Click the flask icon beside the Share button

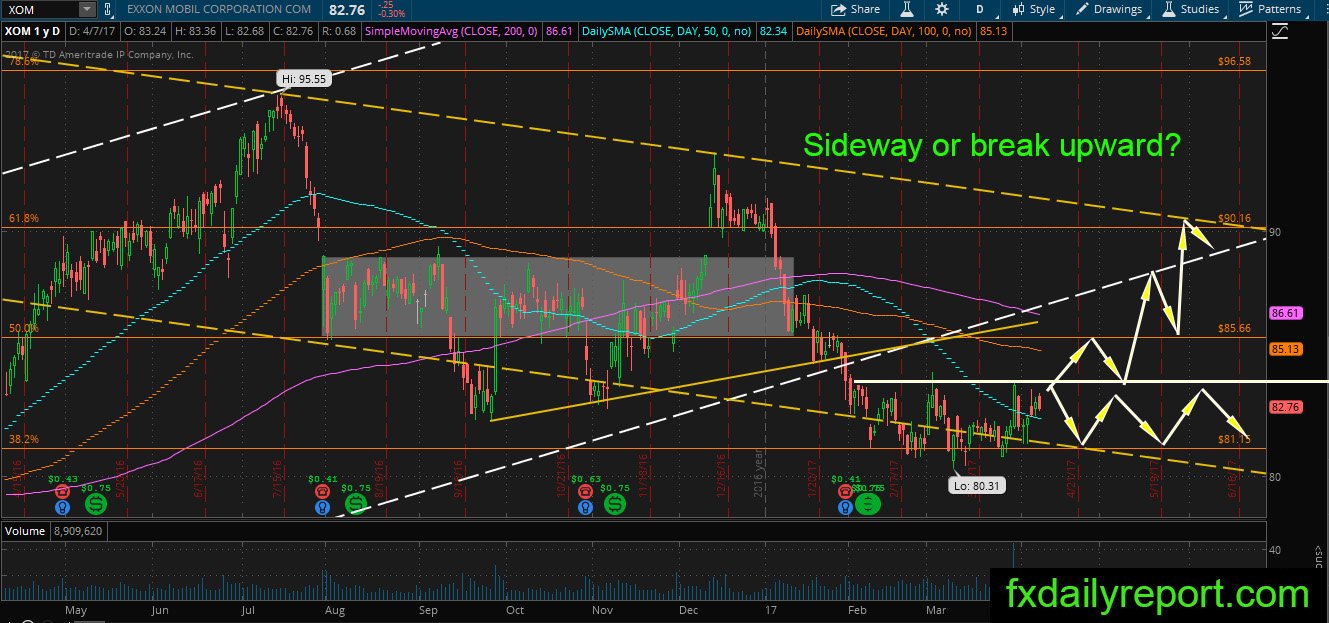click(908, 9)
